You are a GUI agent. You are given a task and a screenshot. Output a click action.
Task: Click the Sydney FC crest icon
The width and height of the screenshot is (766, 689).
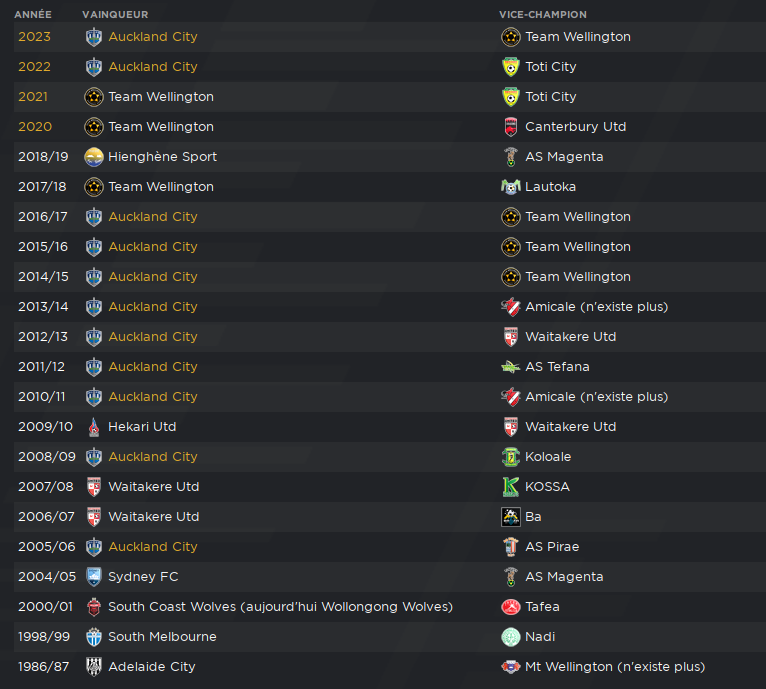coord(94,577)
